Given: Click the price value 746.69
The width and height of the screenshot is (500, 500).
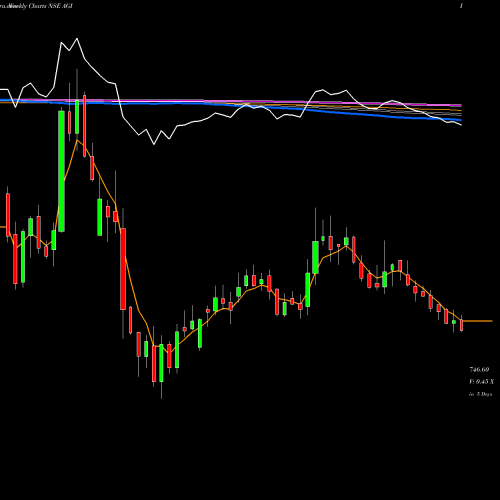Looking at the screenshot, I should click(479, 370).
